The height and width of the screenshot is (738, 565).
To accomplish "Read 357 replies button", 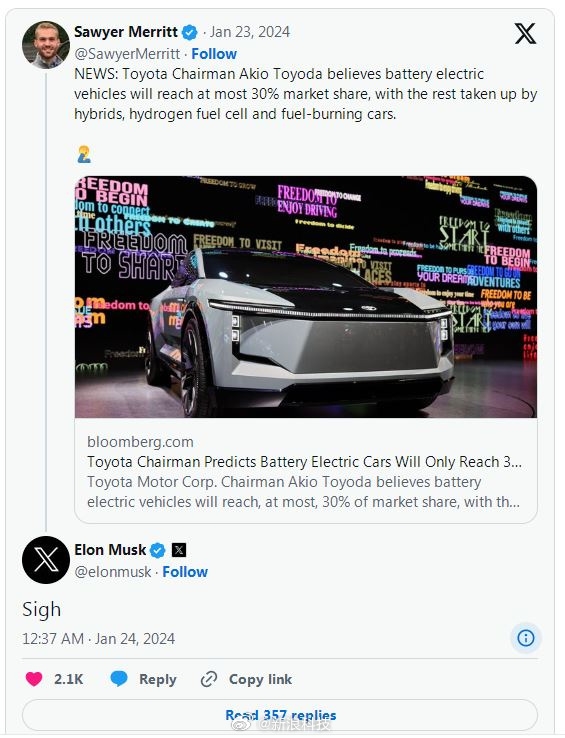I will coord(280,715).
